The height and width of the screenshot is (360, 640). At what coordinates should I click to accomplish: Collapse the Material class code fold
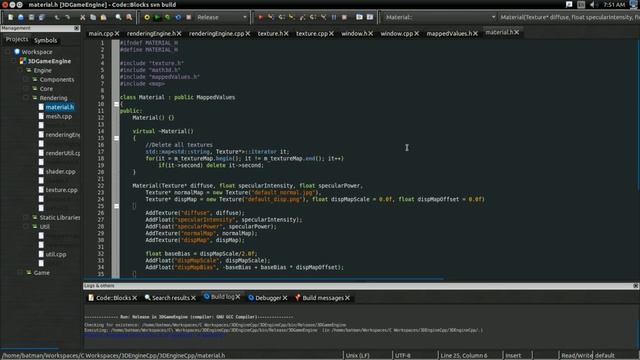pyautogui.click(x=116, y=104)
